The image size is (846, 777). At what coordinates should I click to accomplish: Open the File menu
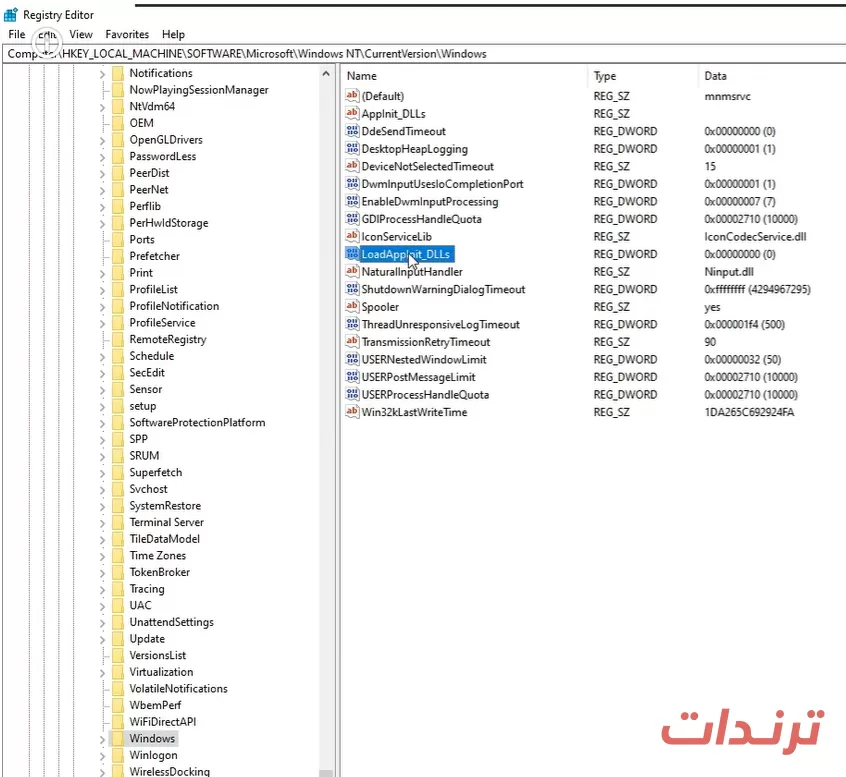tap(17, 34)
